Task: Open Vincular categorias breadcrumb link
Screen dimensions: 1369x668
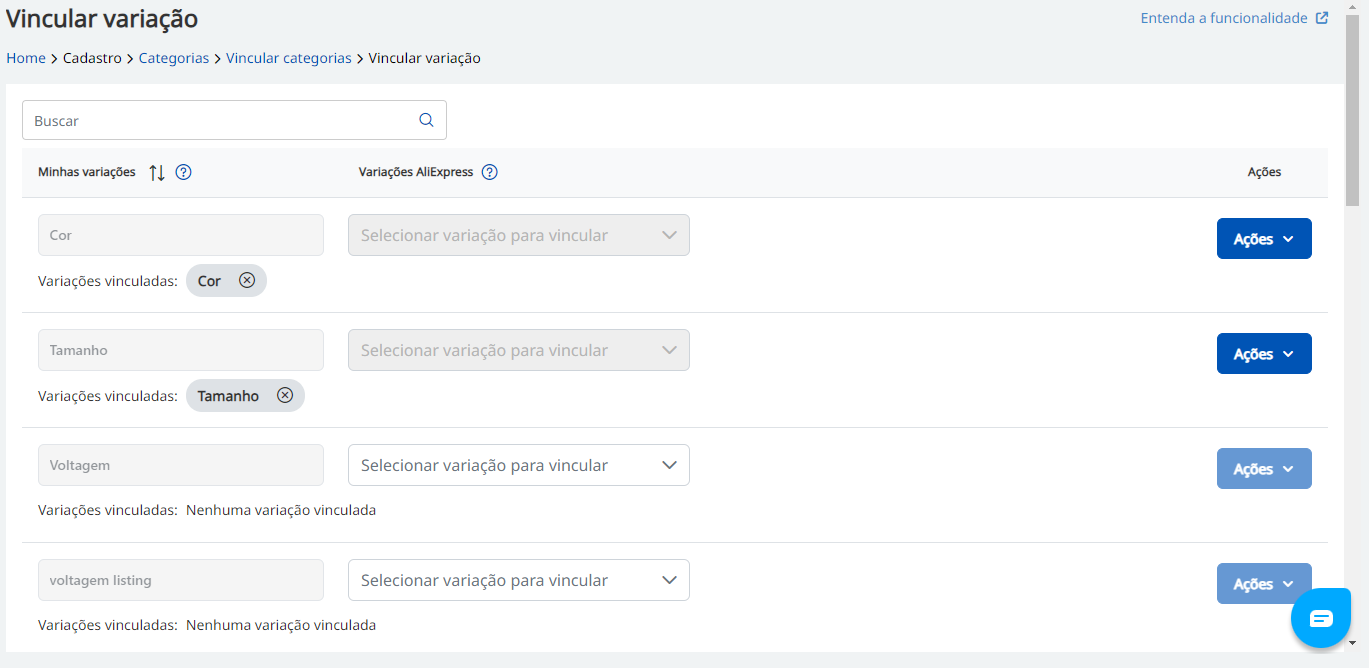Action: (x=288, y=58)
